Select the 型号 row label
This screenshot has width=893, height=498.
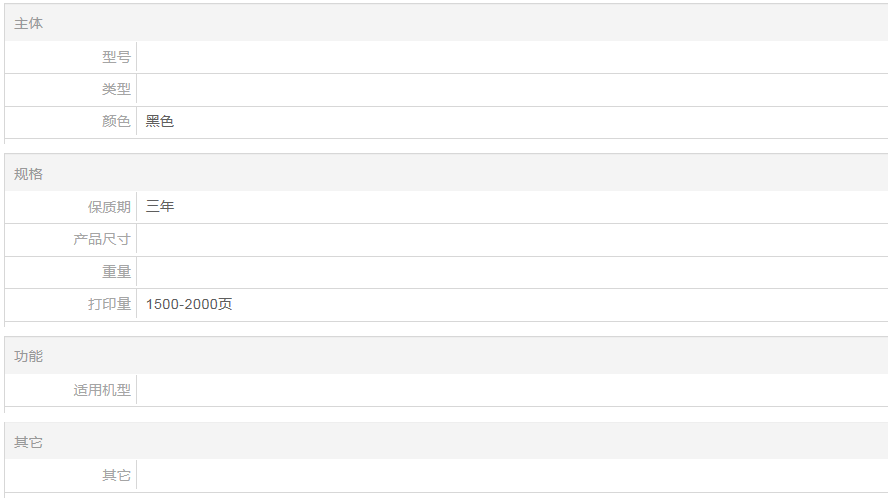(116, 57)
